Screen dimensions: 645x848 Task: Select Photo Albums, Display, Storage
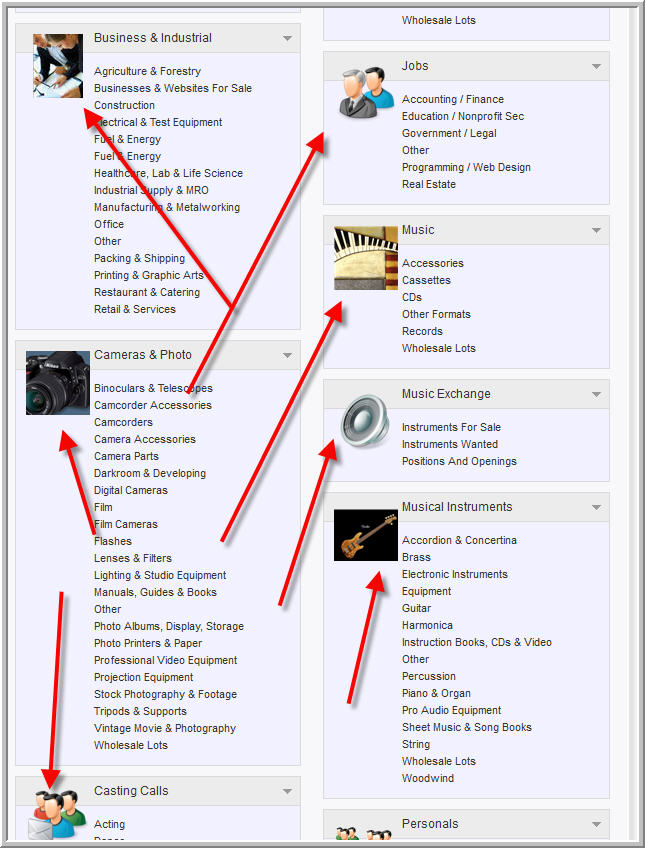point(169,626)
